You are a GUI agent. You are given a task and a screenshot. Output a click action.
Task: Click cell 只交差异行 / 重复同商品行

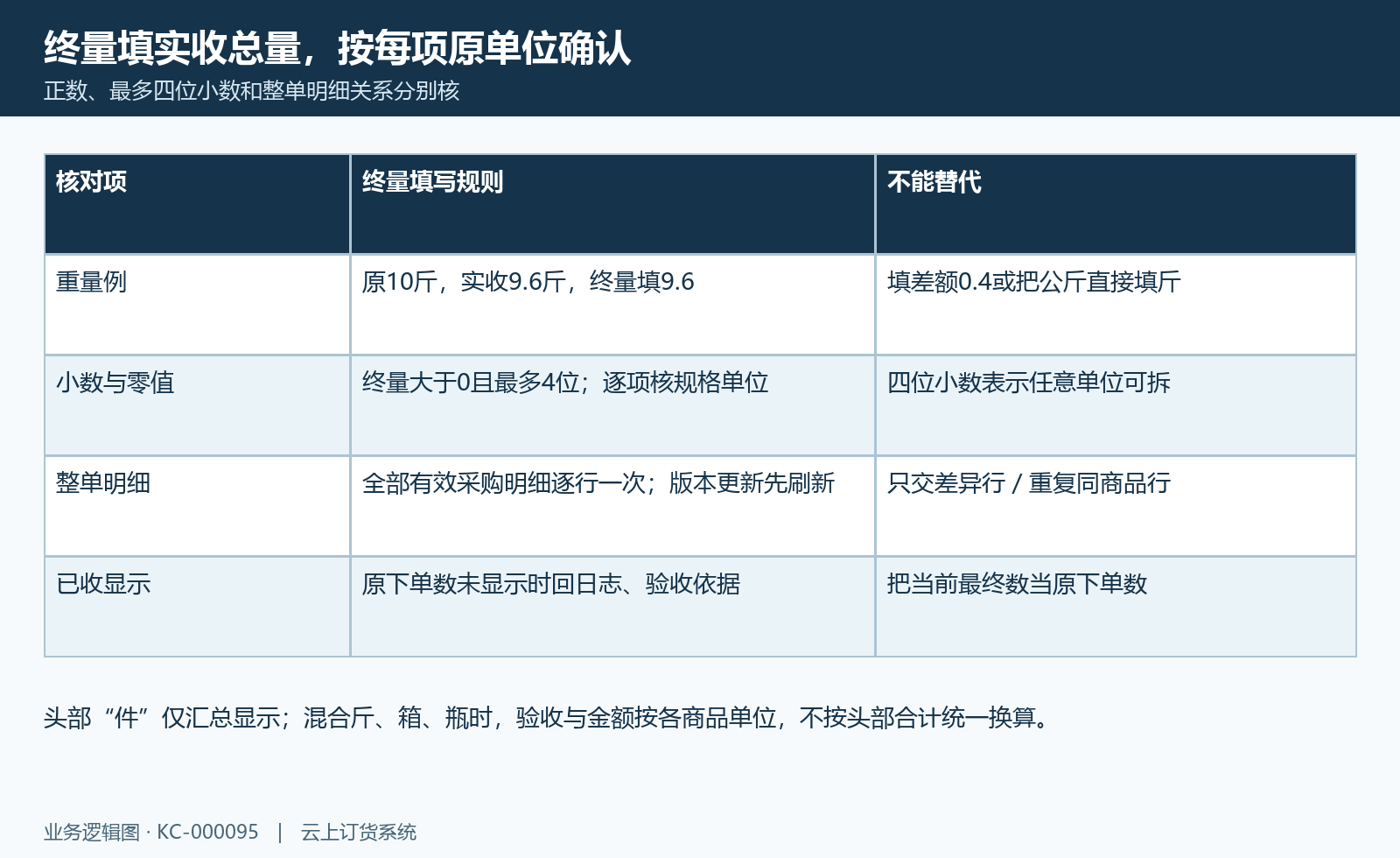[x=1116, y=506]
